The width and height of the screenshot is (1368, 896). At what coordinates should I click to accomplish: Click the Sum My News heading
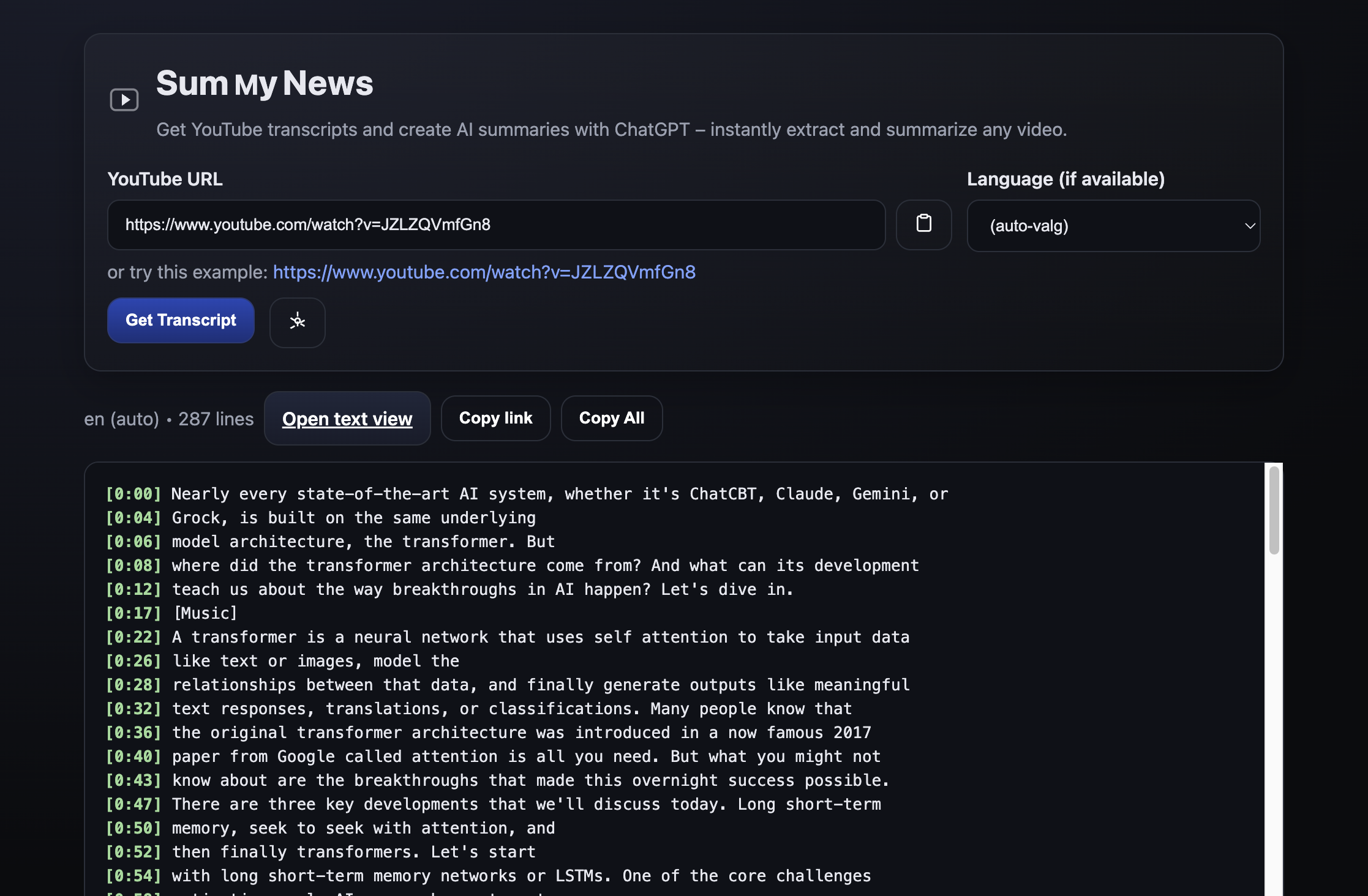[x=265, y=83]
